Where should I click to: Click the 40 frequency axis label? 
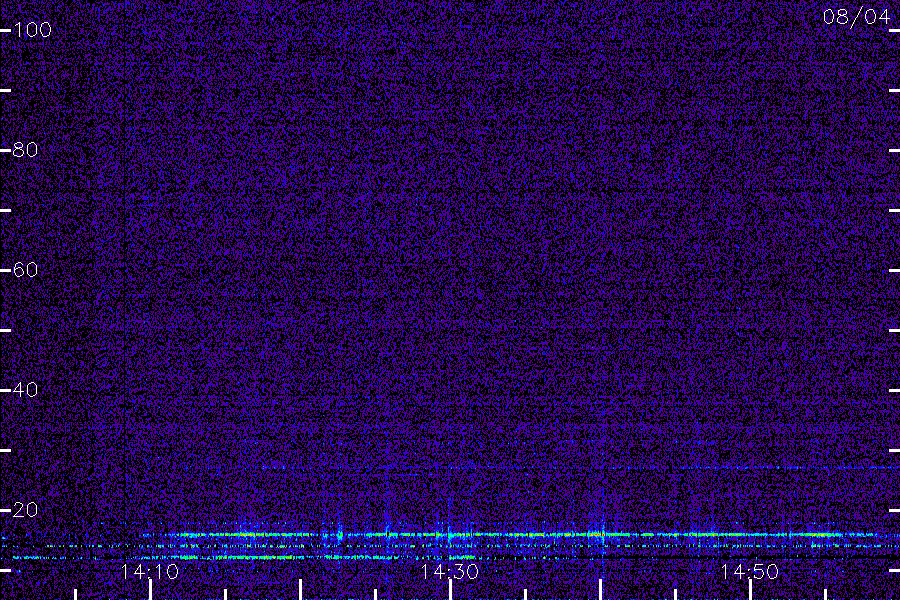[25, 390]
